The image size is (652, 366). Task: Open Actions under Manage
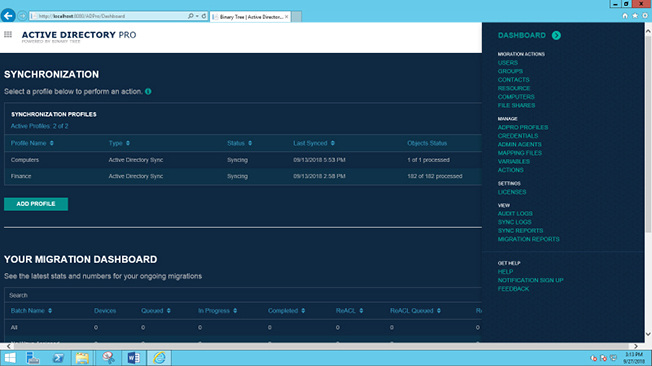[x=511, y=170]
